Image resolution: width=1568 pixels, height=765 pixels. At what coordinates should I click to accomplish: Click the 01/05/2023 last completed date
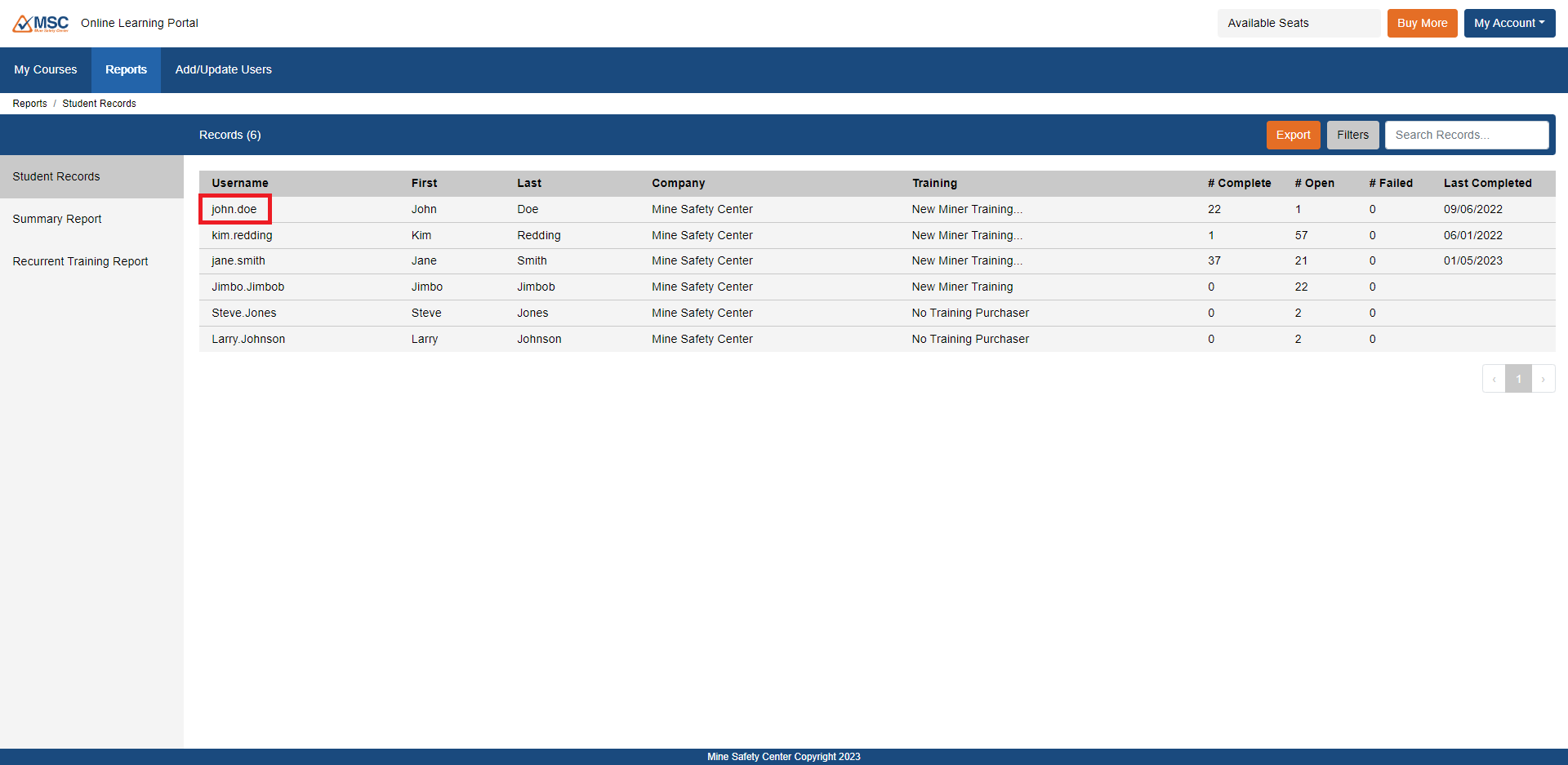[x=1472, y=260]
